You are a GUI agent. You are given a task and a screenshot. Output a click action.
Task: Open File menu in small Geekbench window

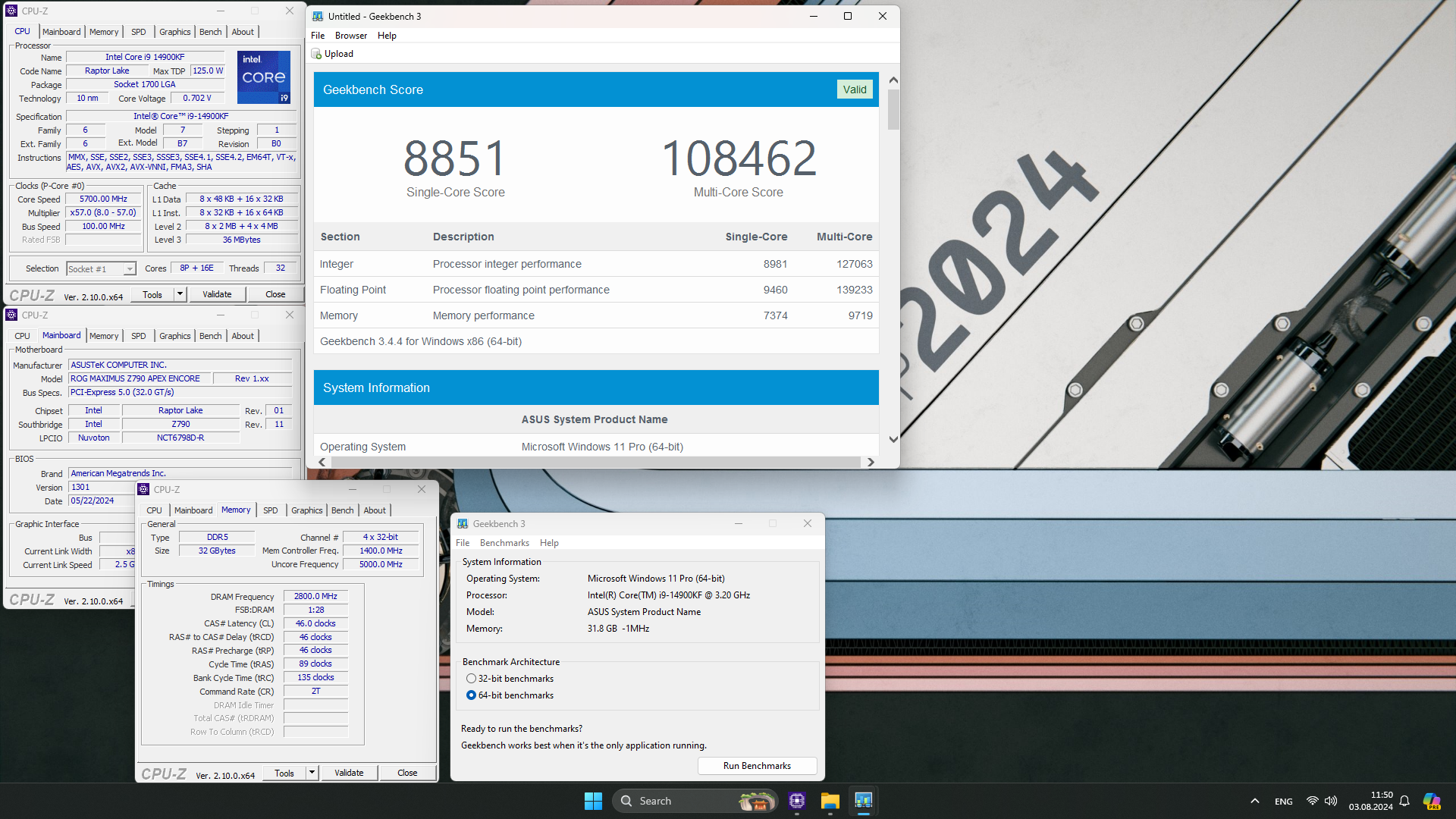coord(463,543)
